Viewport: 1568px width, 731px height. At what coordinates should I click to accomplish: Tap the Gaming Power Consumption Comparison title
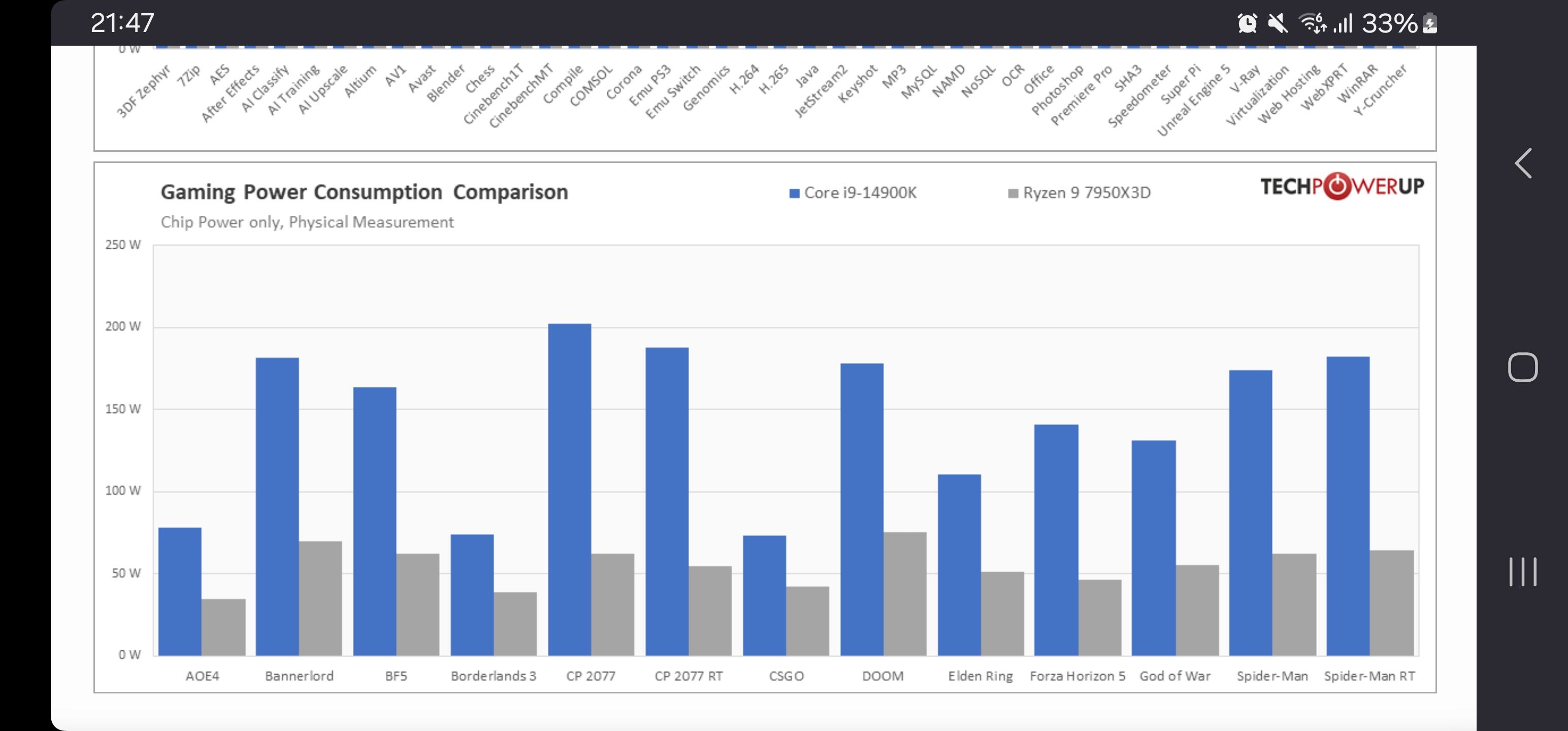(x=364, y=192)
